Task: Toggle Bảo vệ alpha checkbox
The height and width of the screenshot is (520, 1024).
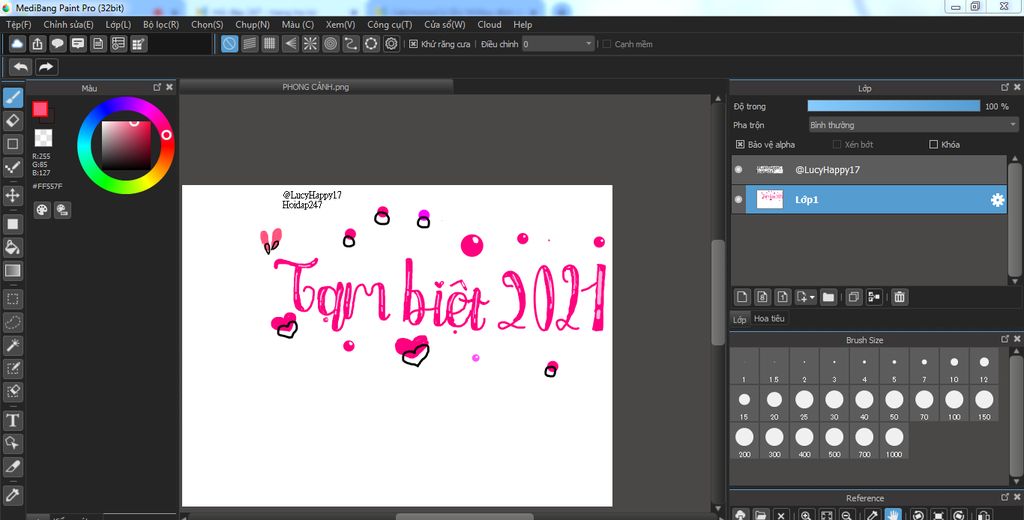Action: coord(740,144)
